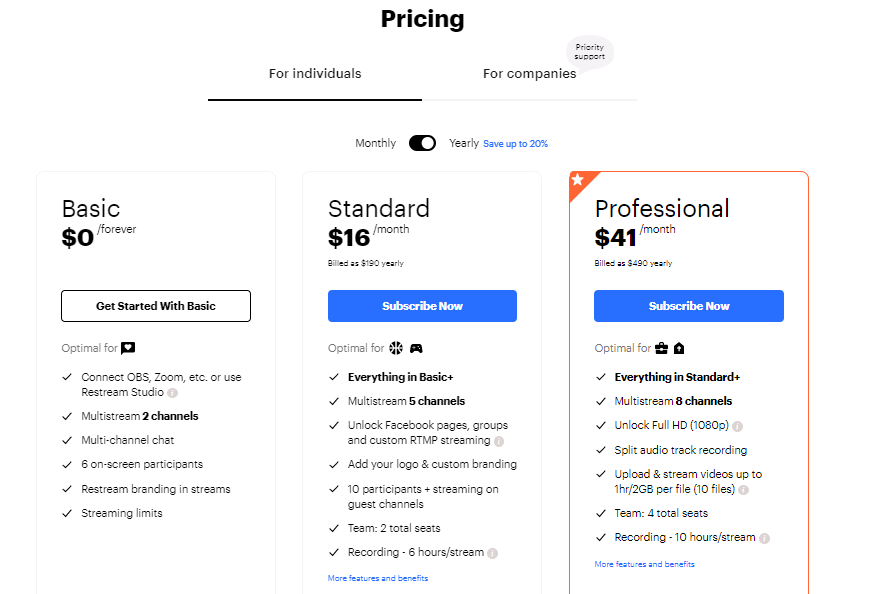Click the house icon under Professional plan
The height and width of the screenshot is (594, 895).
pos(679,349)
